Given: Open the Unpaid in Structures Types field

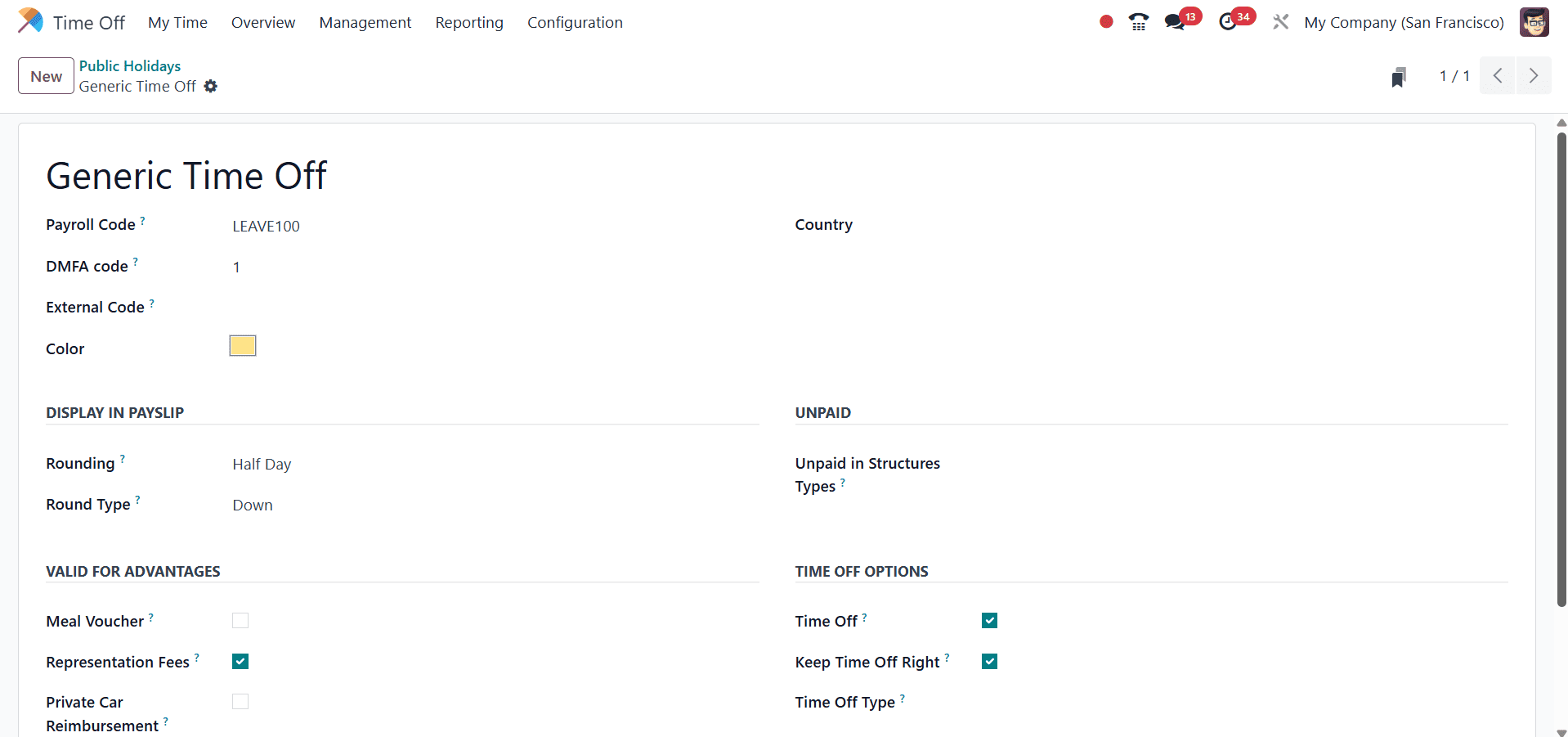Looking at the screenshot, I should pyautogui.click(x=1243, y=465).
